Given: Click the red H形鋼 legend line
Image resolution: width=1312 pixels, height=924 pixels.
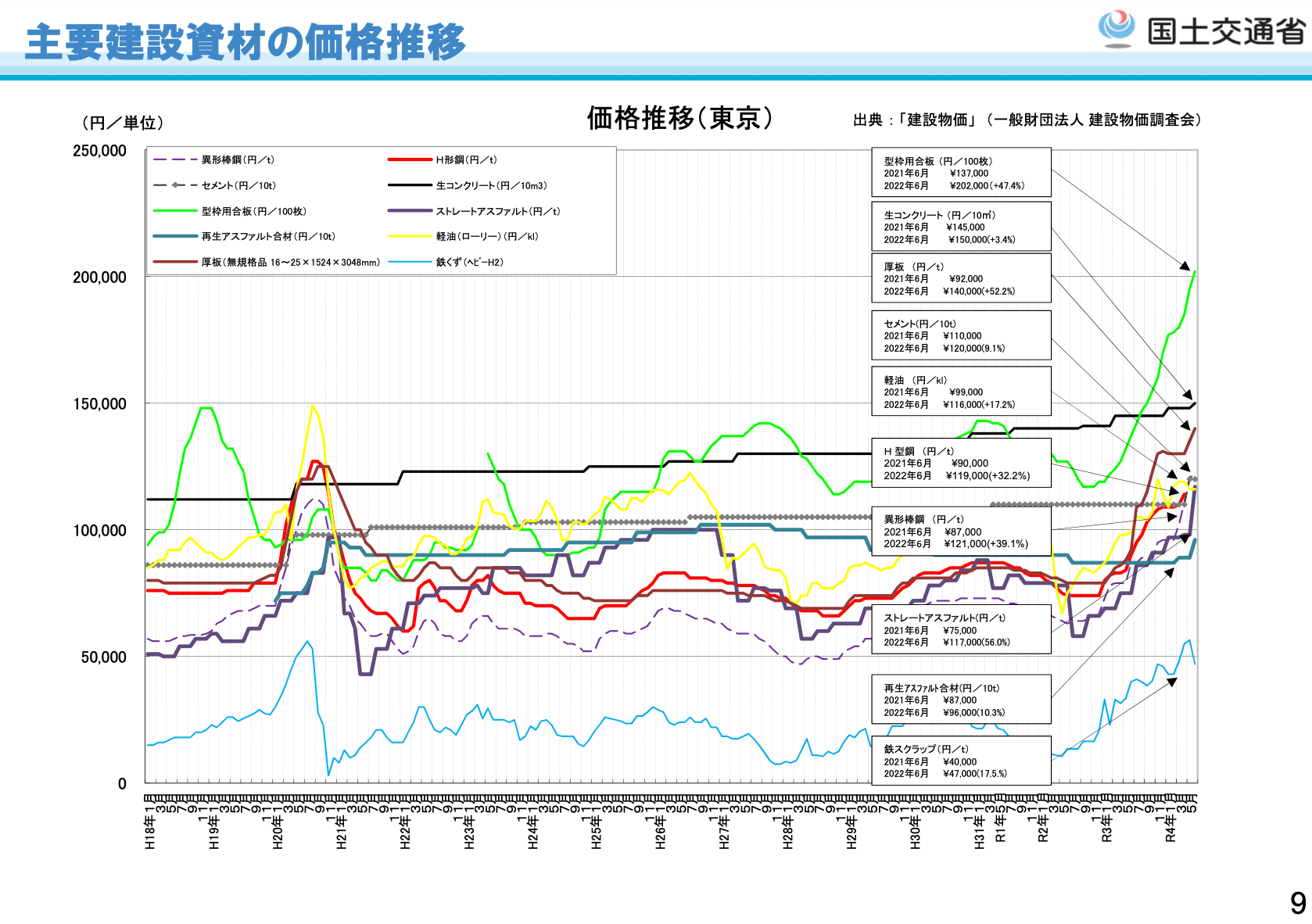Looking at the screenshot, I should click(x=410, y=159).
